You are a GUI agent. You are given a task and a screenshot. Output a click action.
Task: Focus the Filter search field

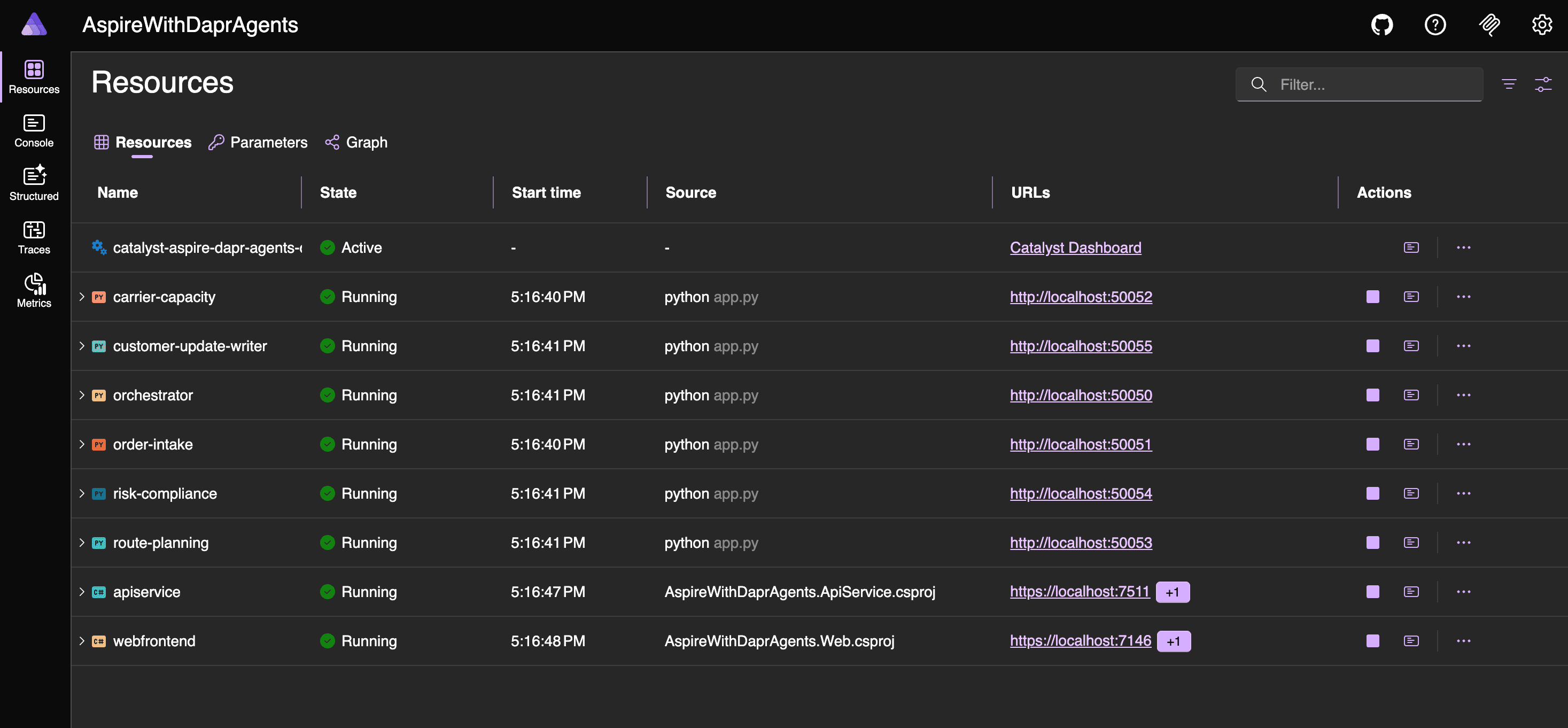[x=1359, y=84]
